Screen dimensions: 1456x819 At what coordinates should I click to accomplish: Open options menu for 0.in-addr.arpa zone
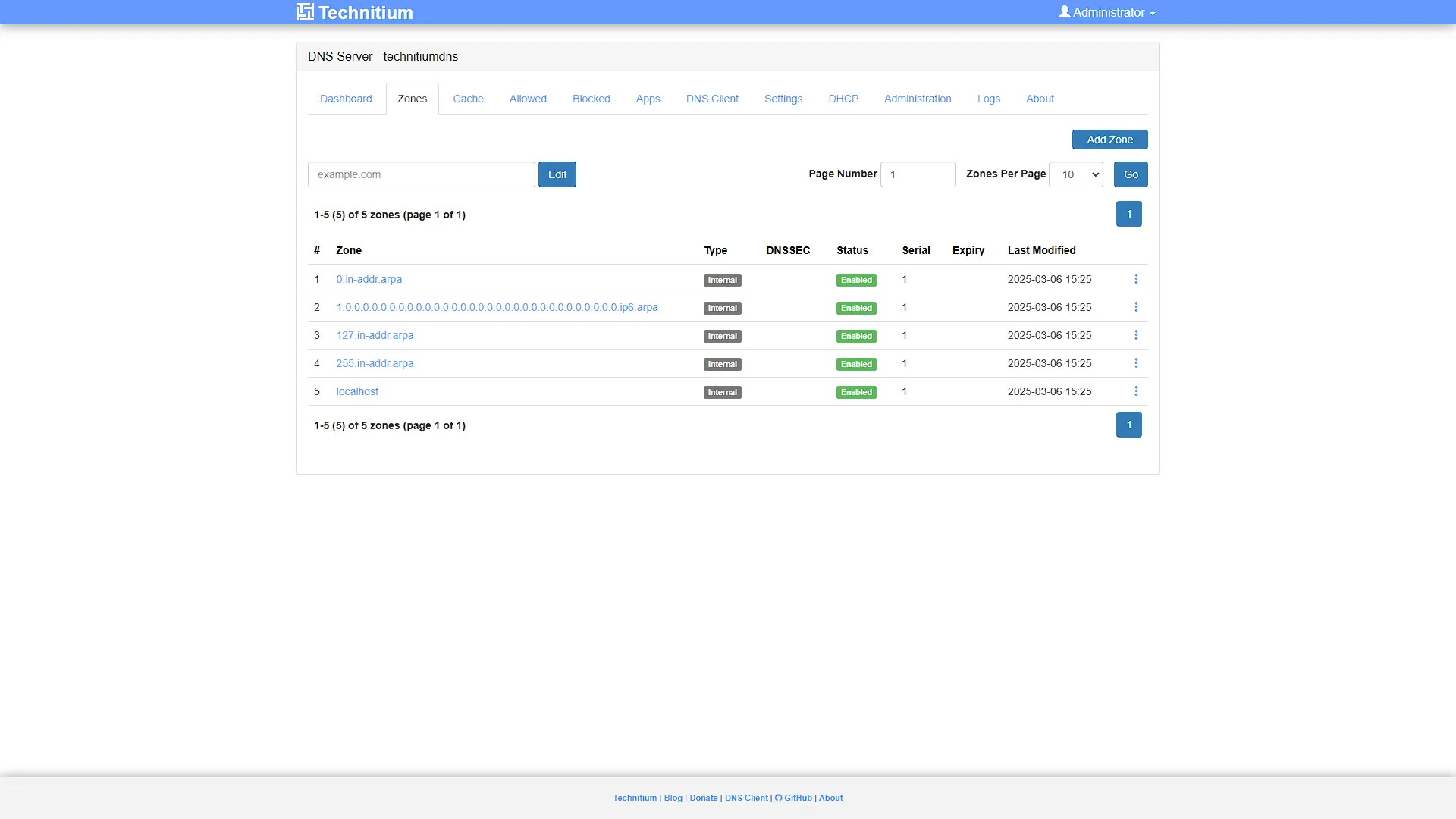(1136, 279)
